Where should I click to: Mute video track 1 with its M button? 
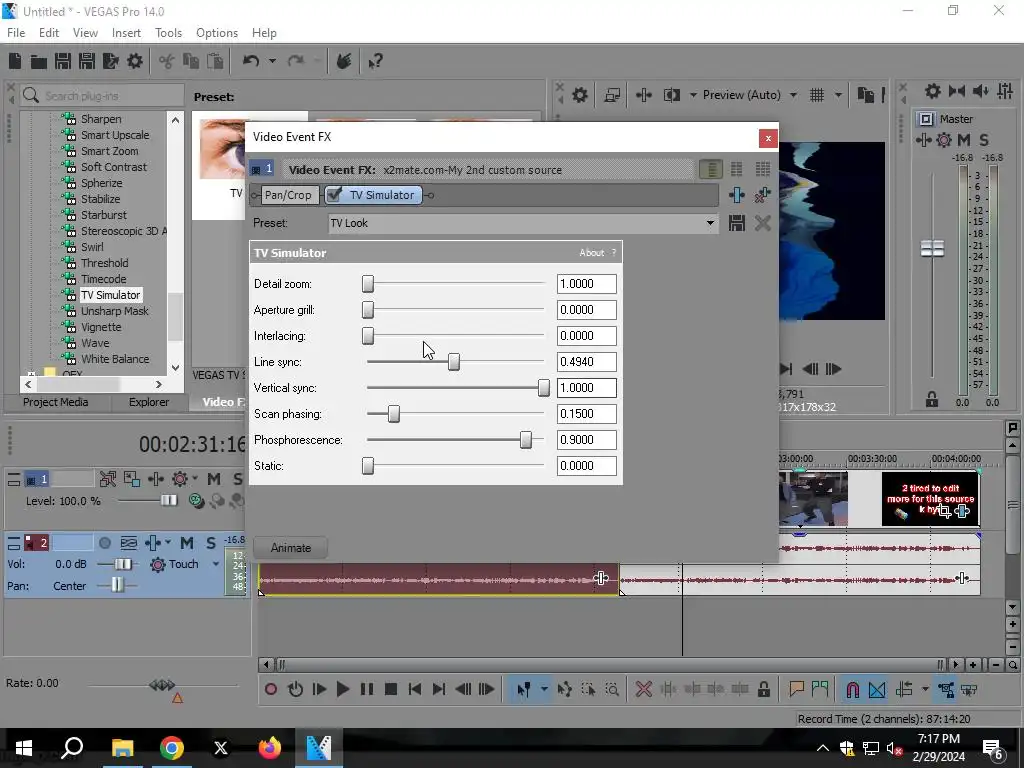[x=214, y=479]
